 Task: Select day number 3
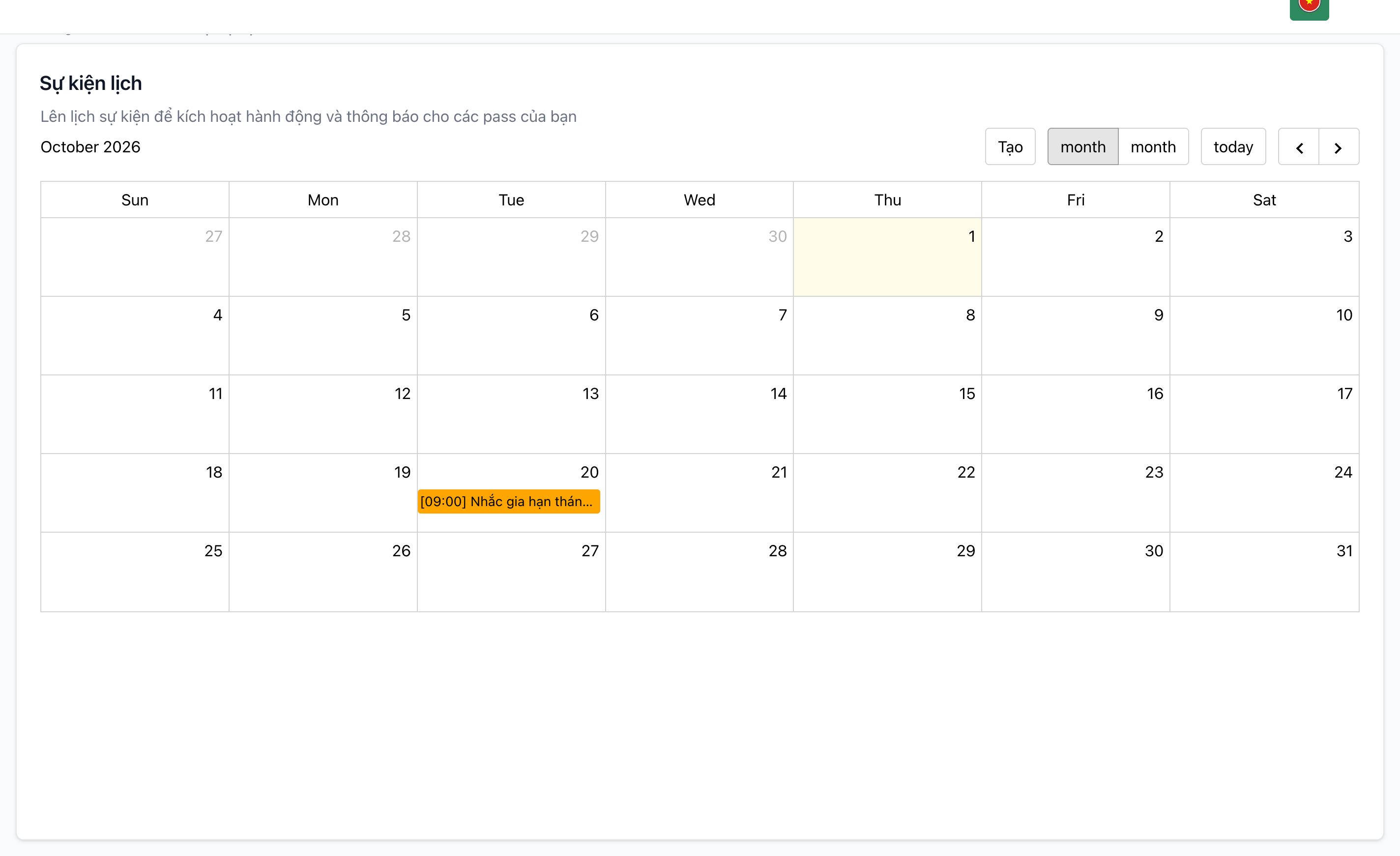1348,236
